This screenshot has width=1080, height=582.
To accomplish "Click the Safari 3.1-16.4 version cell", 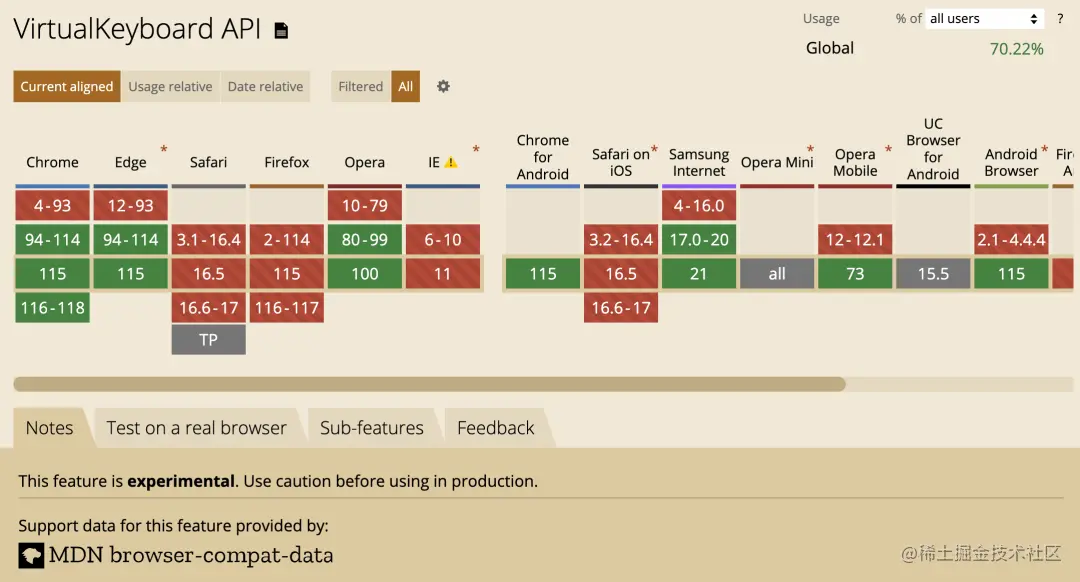I will click(209, 240).
